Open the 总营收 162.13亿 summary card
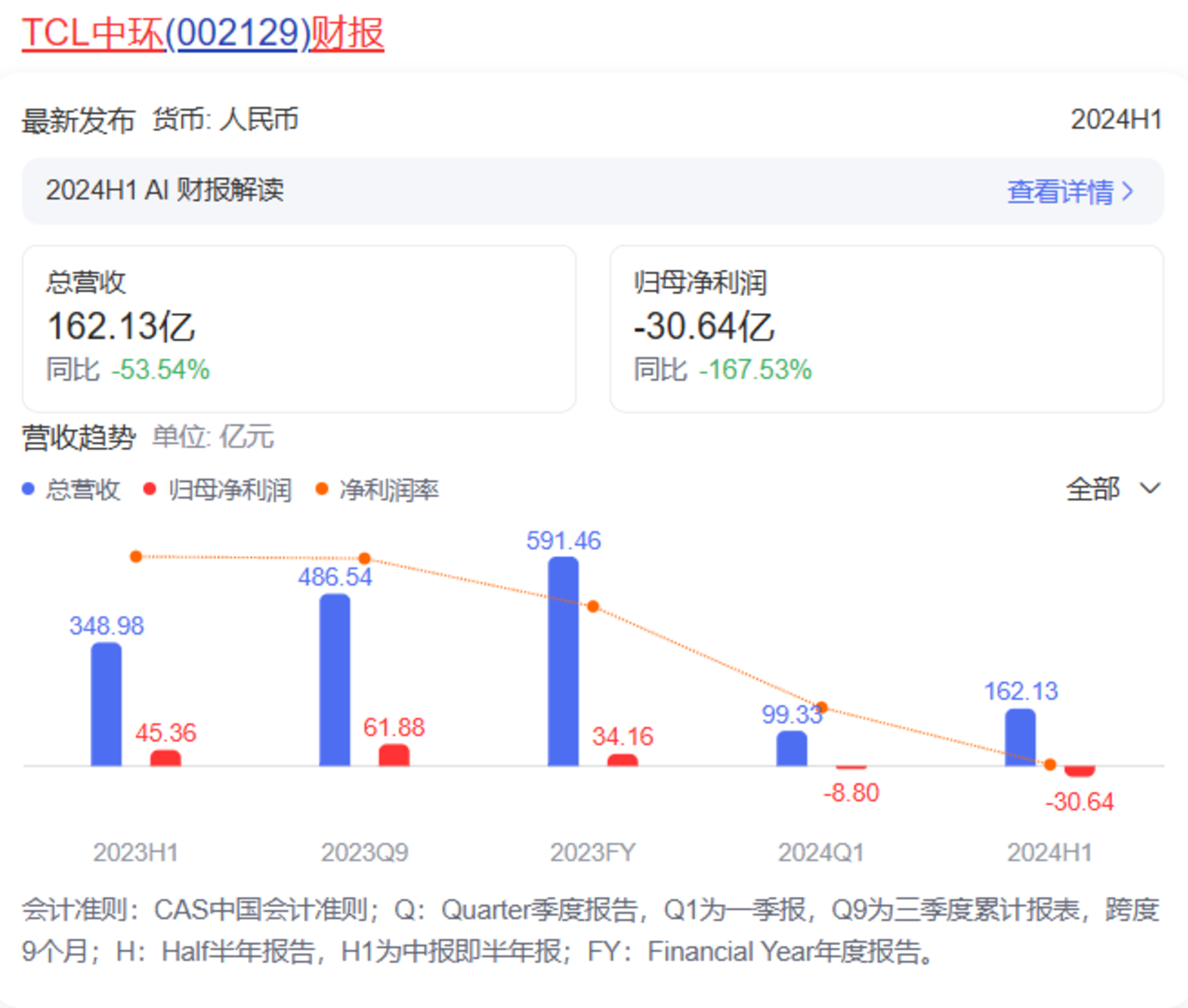The height and width of the screenshot is (1008, 1188). (x=299, y=328)
